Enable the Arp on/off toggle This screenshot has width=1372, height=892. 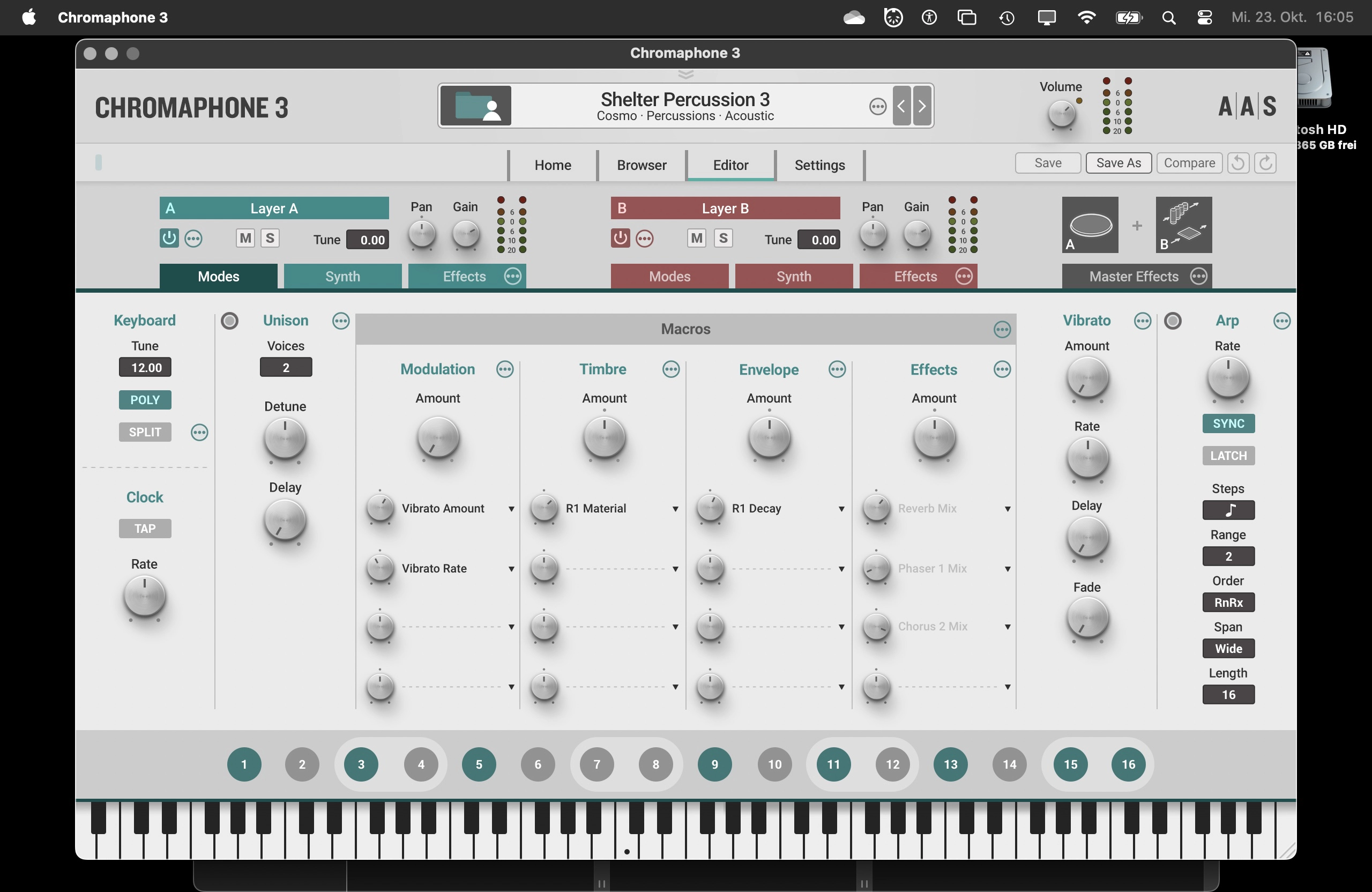(x=1173, y=321)
